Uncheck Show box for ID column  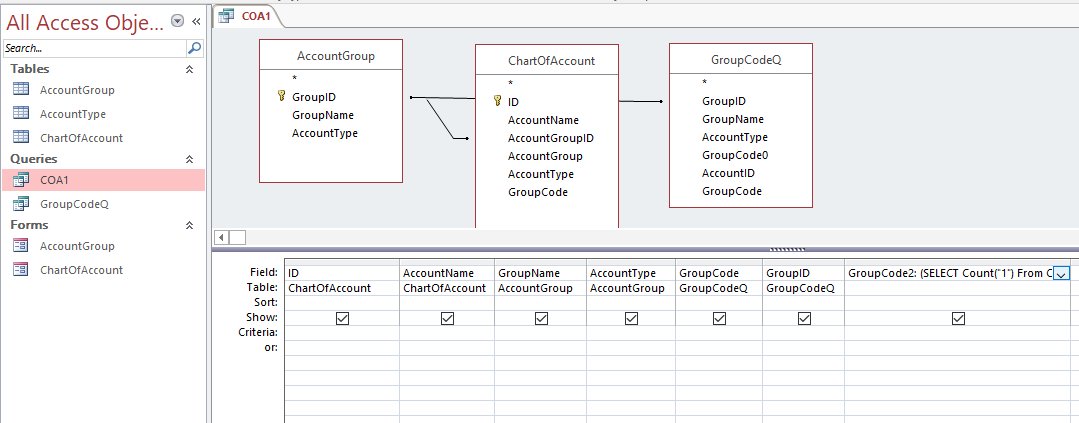(343, 318)
